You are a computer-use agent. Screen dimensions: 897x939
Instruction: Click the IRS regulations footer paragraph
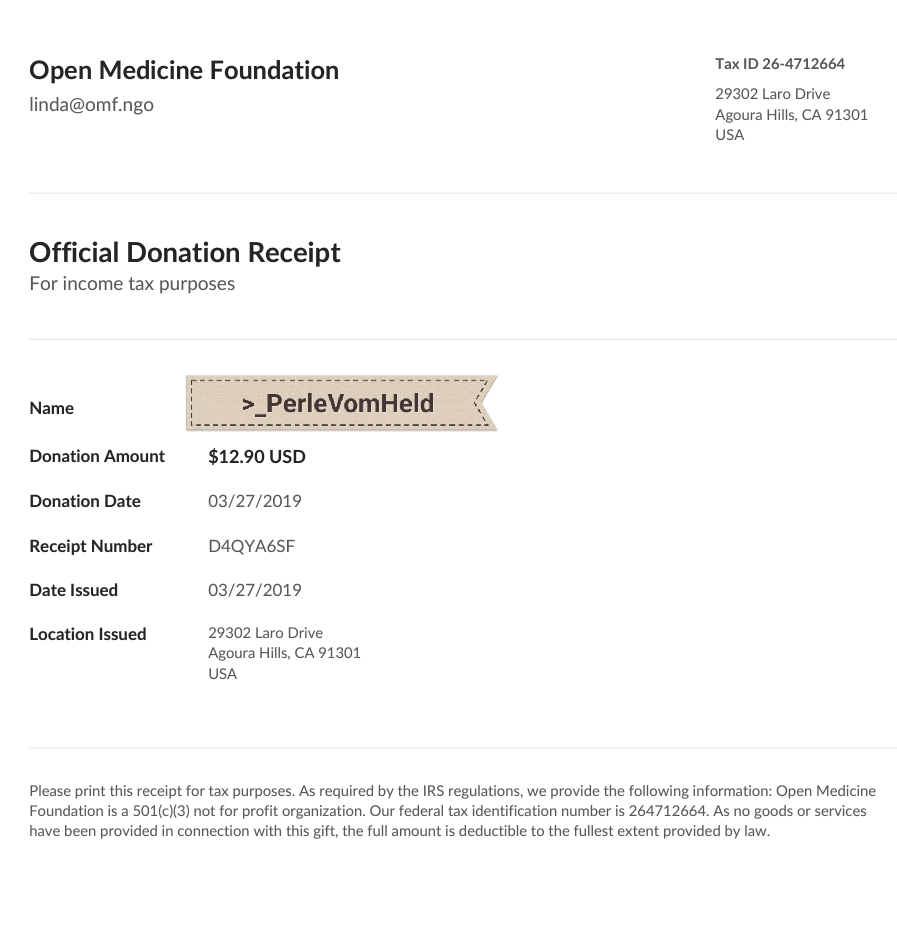(x=453, y=811)
